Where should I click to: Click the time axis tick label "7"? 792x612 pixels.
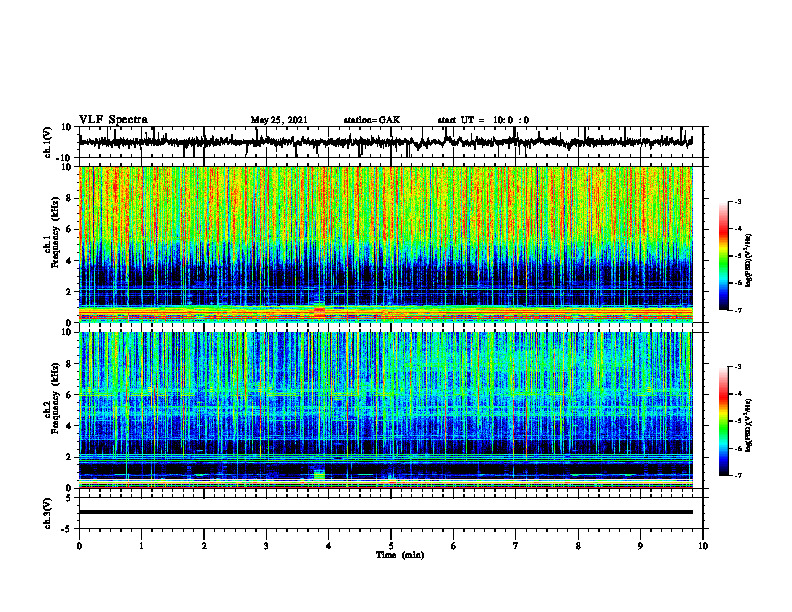tap(516, 546)
